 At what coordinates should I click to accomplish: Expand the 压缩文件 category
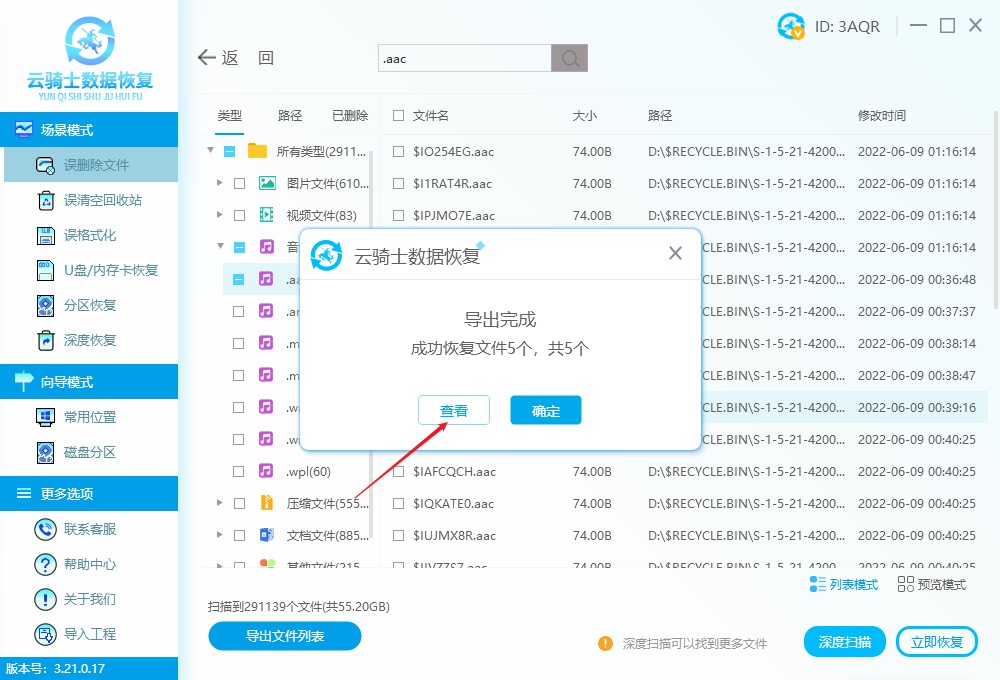222,503
